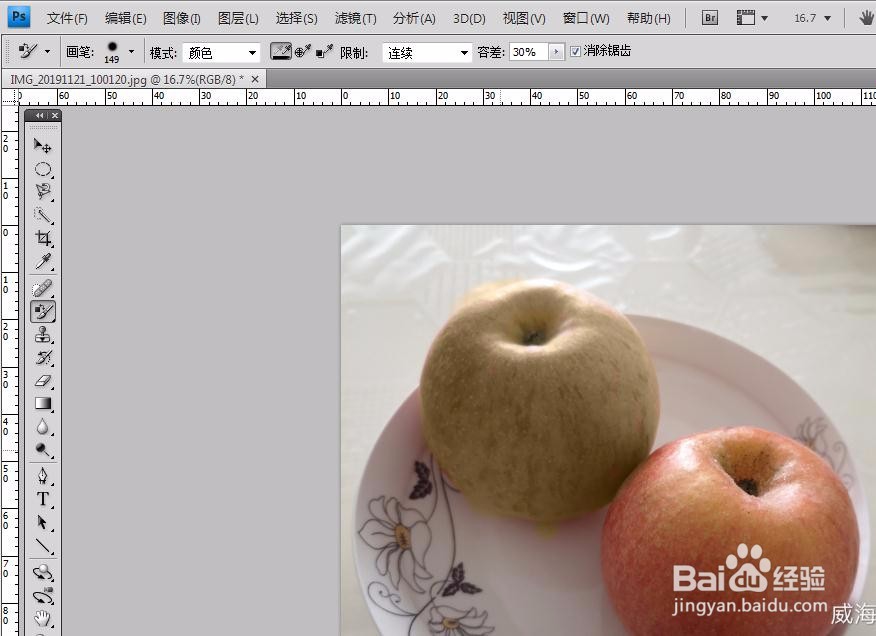Open the view extras dropdown
876x636 pixels.
(x=752, y=18)
